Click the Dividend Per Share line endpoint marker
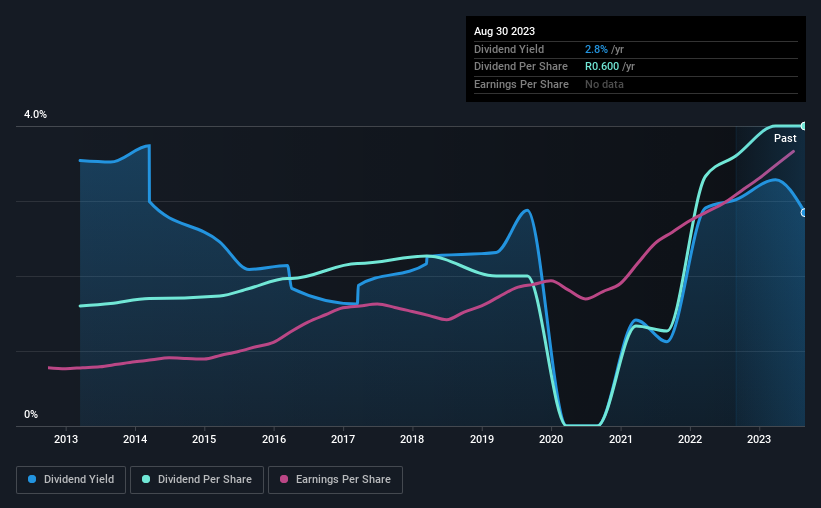The width and height of the screenshot is (821, 508). 804,126
